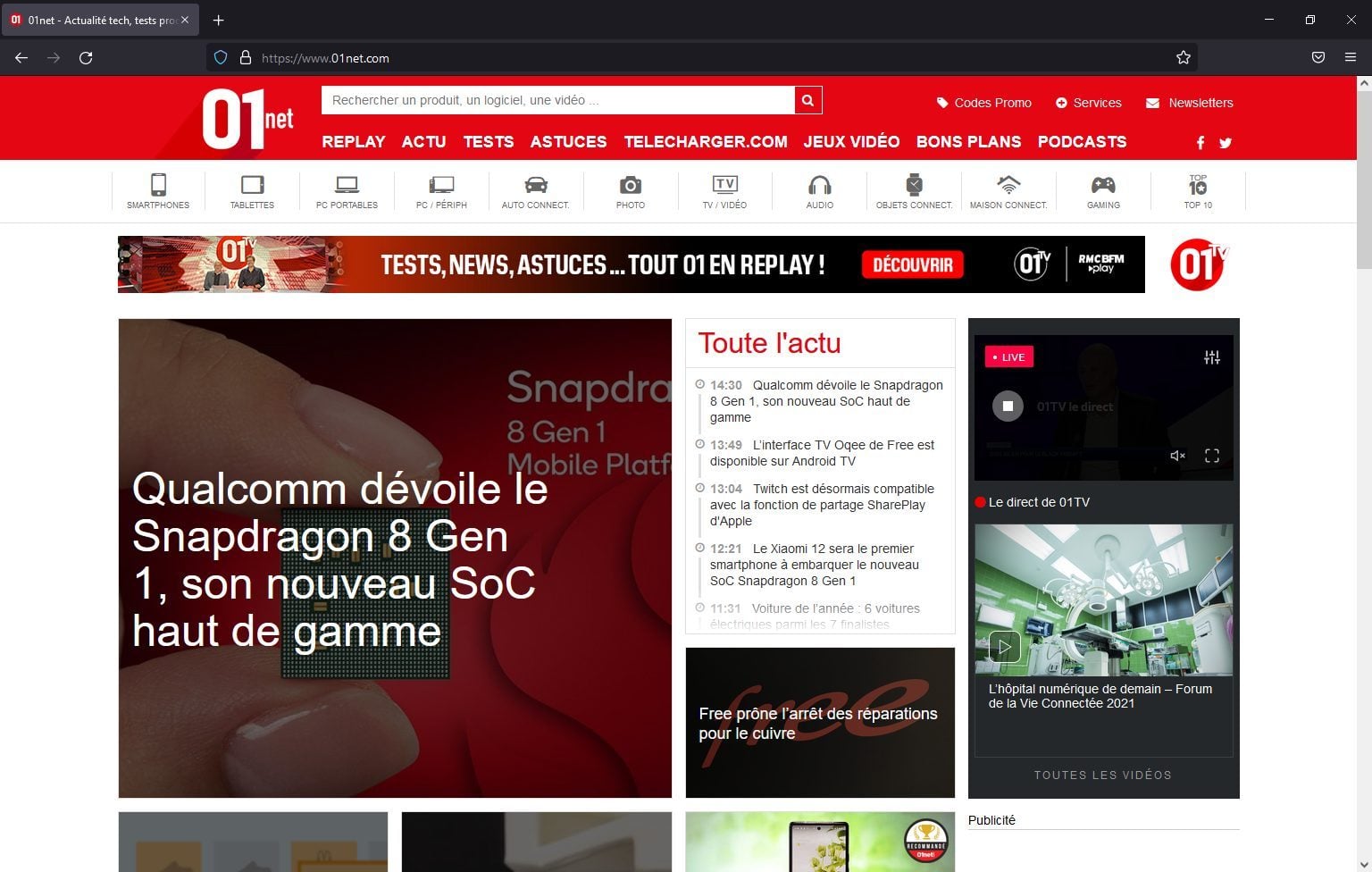This screenshot has height=872, width=1372.
Task: Unmute the 01TV live video
Action: tap(1177, 456)
